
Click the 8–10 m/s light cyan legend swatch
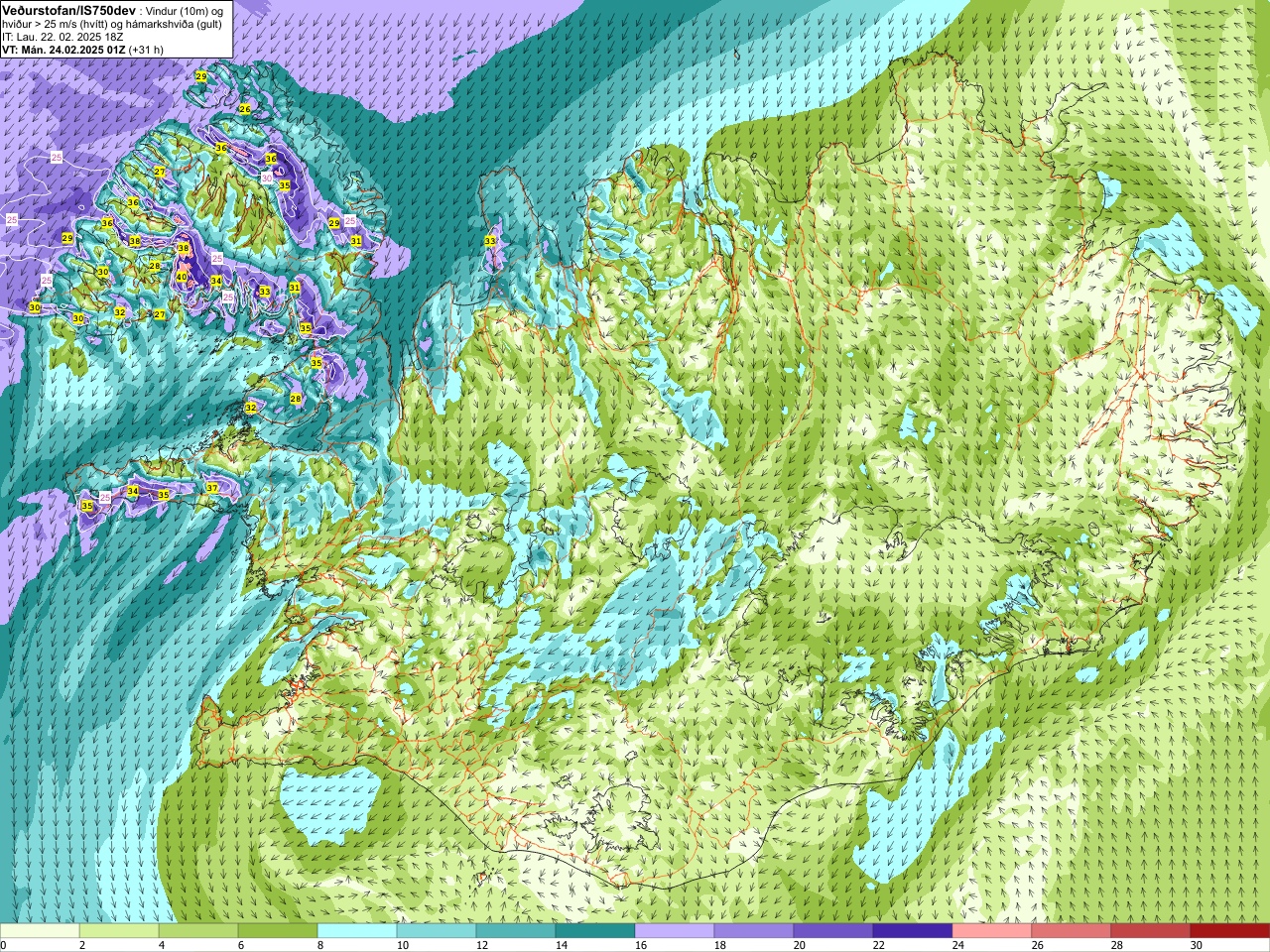357,931
